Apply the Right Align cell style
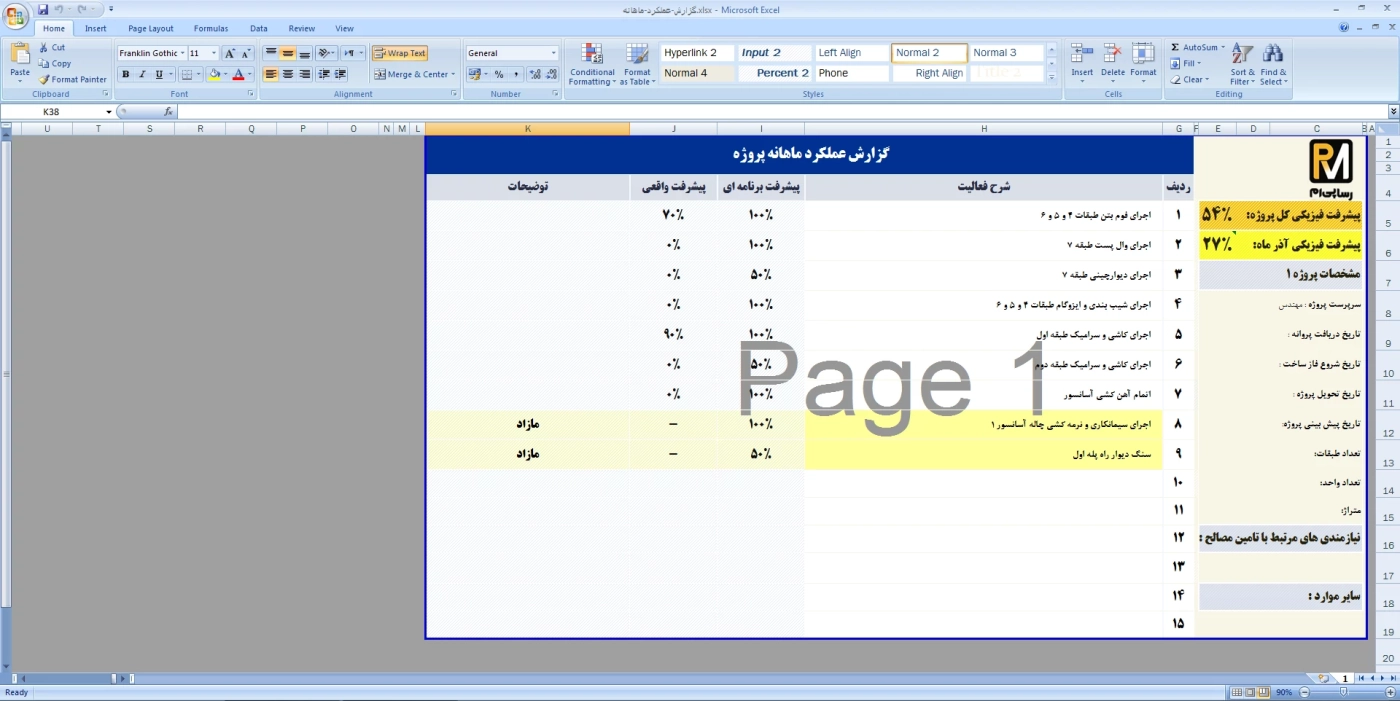 point(930,73)
